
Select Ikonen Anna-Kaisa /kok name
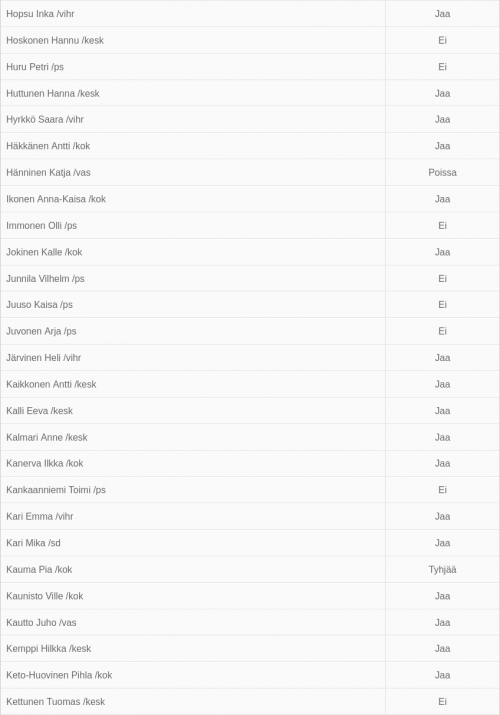[x=56, y=199]
